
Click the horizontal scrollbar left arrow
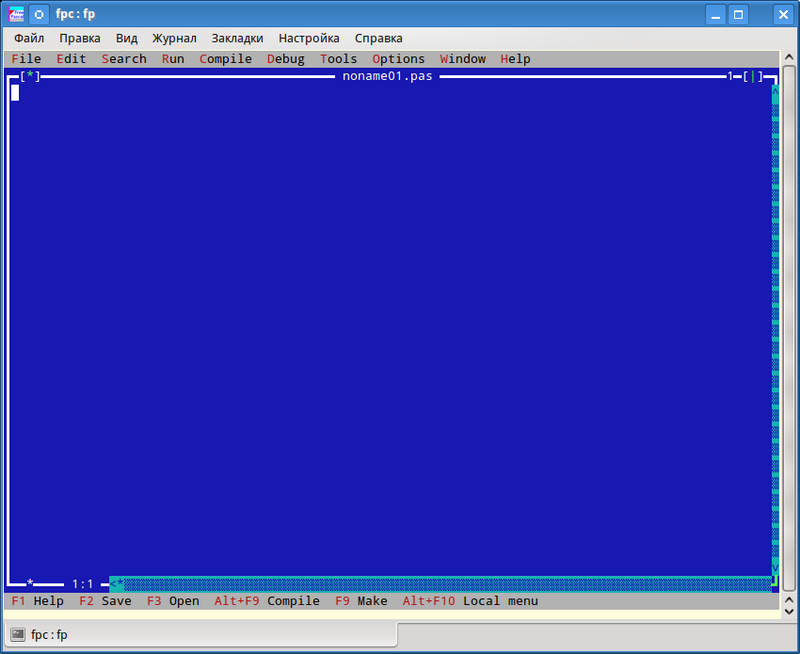[113, 584]
